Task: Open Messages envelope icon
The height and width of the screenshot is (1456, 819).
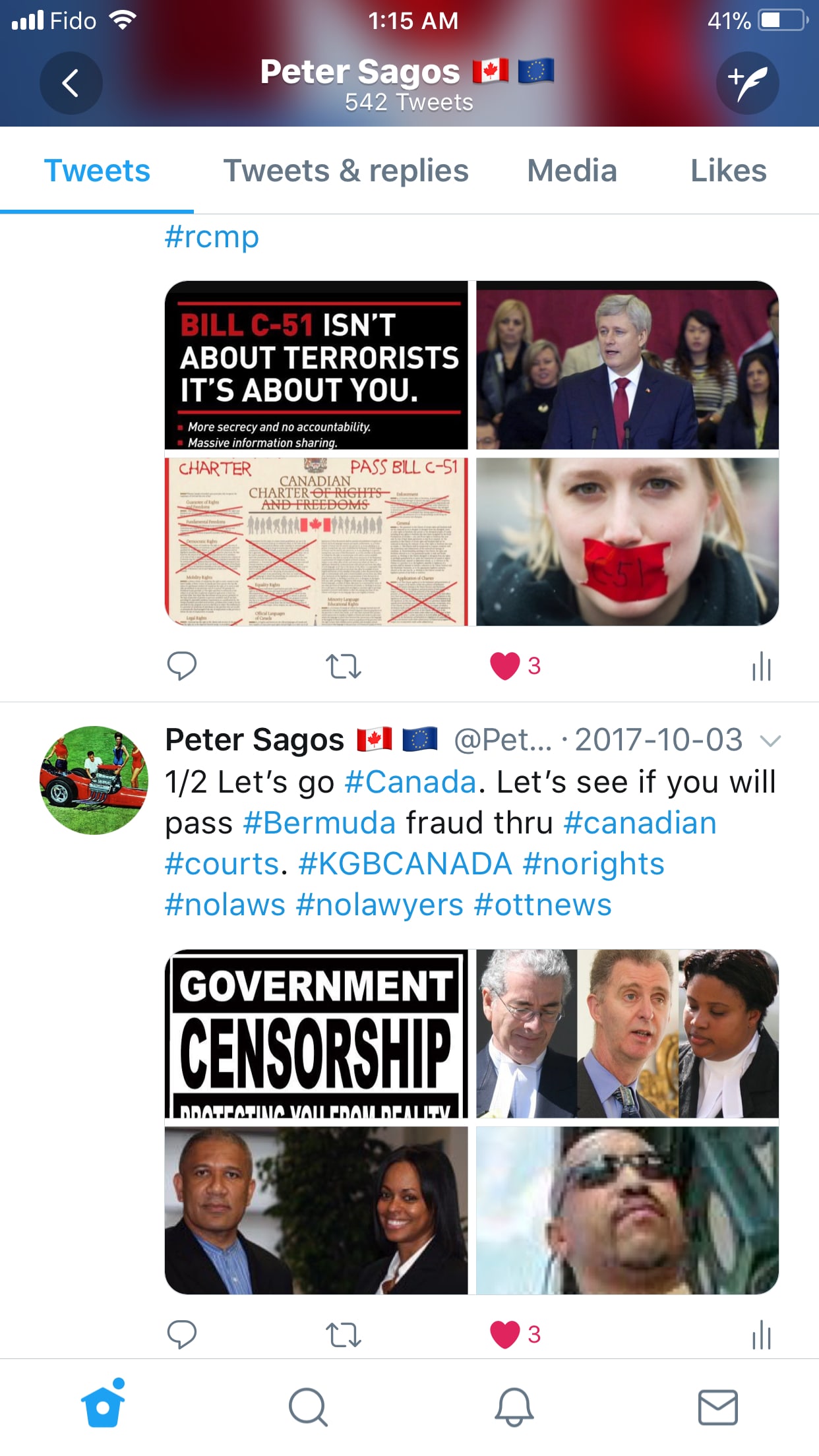Action: point(718,1407)
